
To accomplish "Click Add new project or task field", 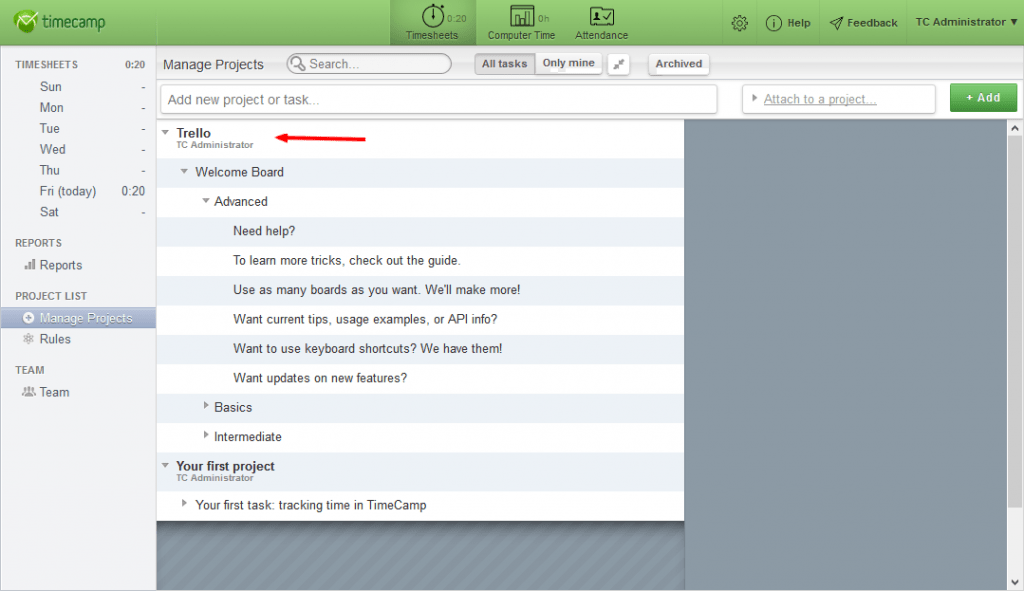I will click(439, 99).
